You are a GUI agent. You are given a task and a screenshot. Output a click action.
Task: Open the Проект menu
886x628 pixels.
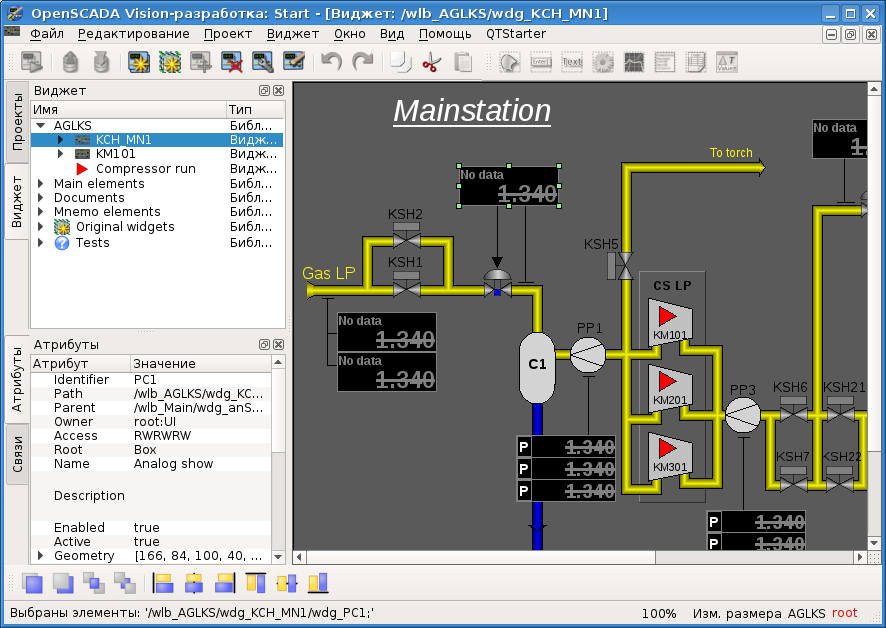[x=228, y=33]
